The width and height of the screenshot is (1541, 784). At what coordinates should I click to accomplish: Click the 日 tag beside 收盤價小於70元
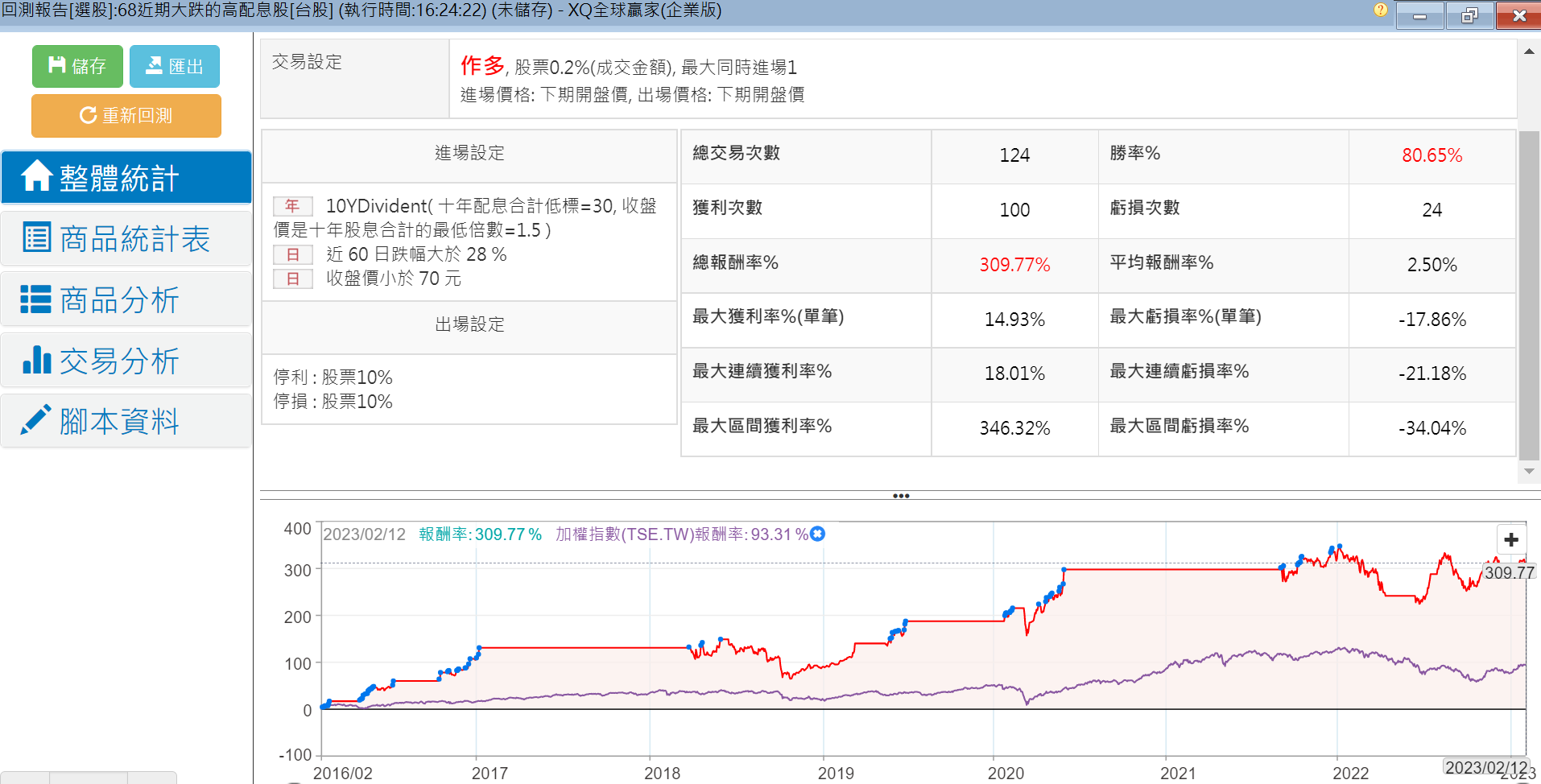(x=292, y=279)
